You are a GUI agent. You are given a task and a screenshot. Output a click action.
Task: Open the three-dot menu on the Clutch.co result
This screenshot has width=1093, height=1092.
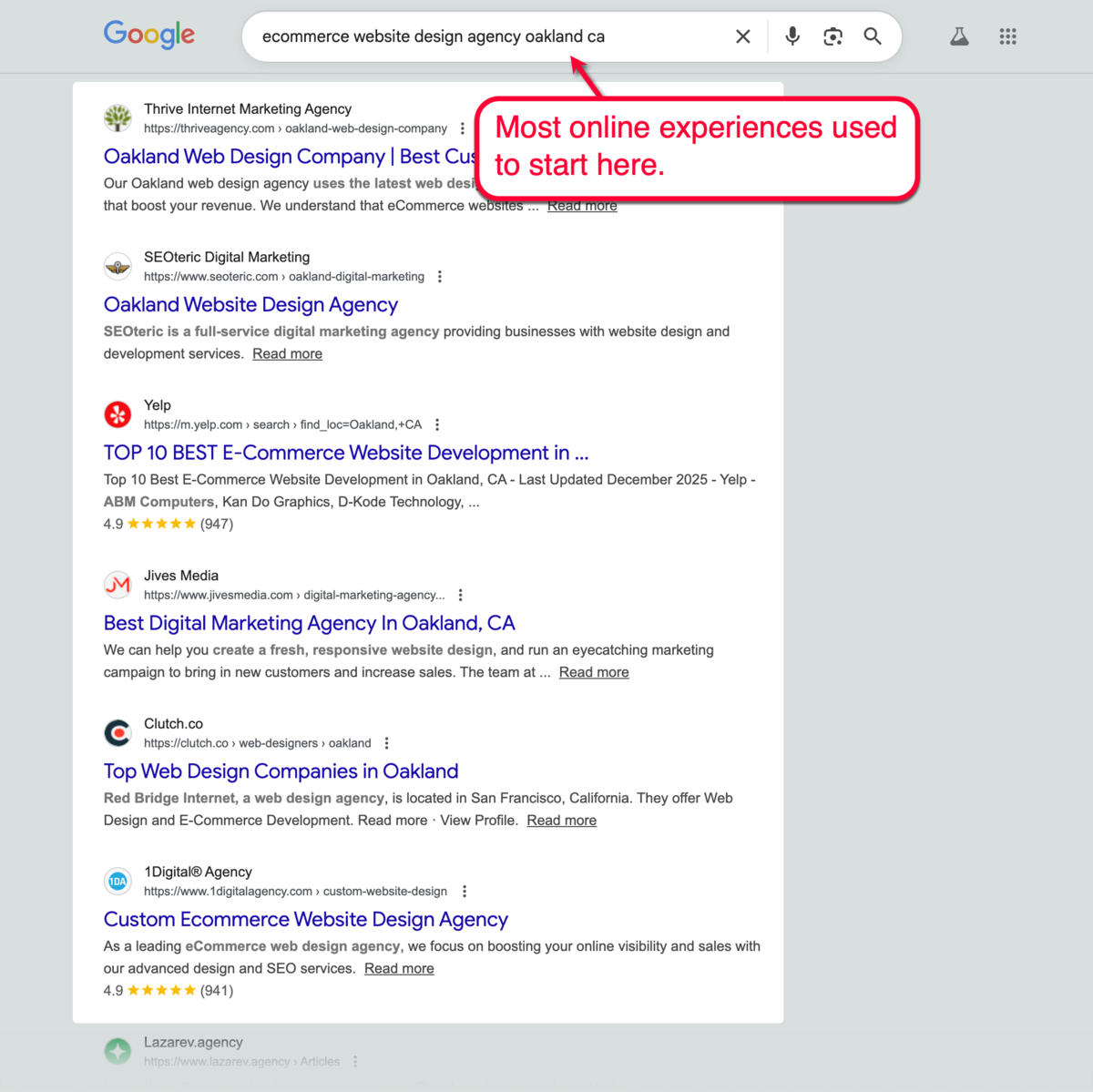click(x=386, y=742)
